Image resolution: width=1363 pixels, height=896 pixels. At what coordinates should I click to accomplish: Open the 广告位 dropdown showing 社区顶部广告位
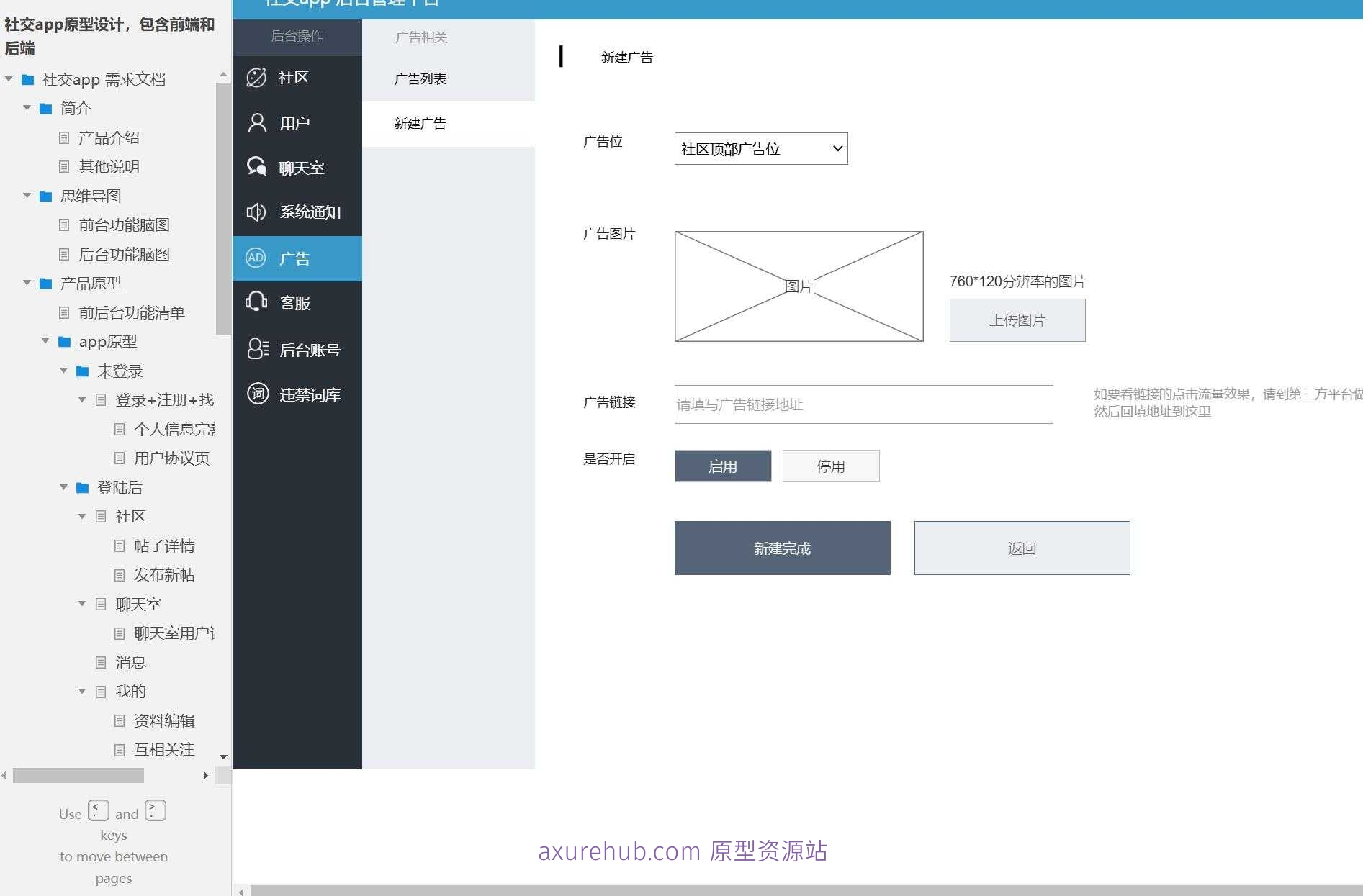(x=760, y=148)
